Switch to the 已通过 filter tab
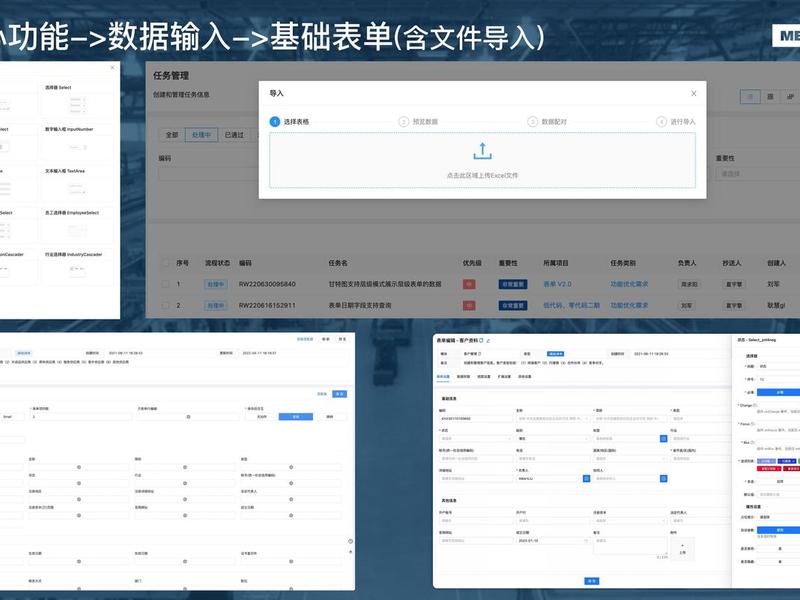Image resolution: width=800 pixels, height=600 pixels. 234,135
